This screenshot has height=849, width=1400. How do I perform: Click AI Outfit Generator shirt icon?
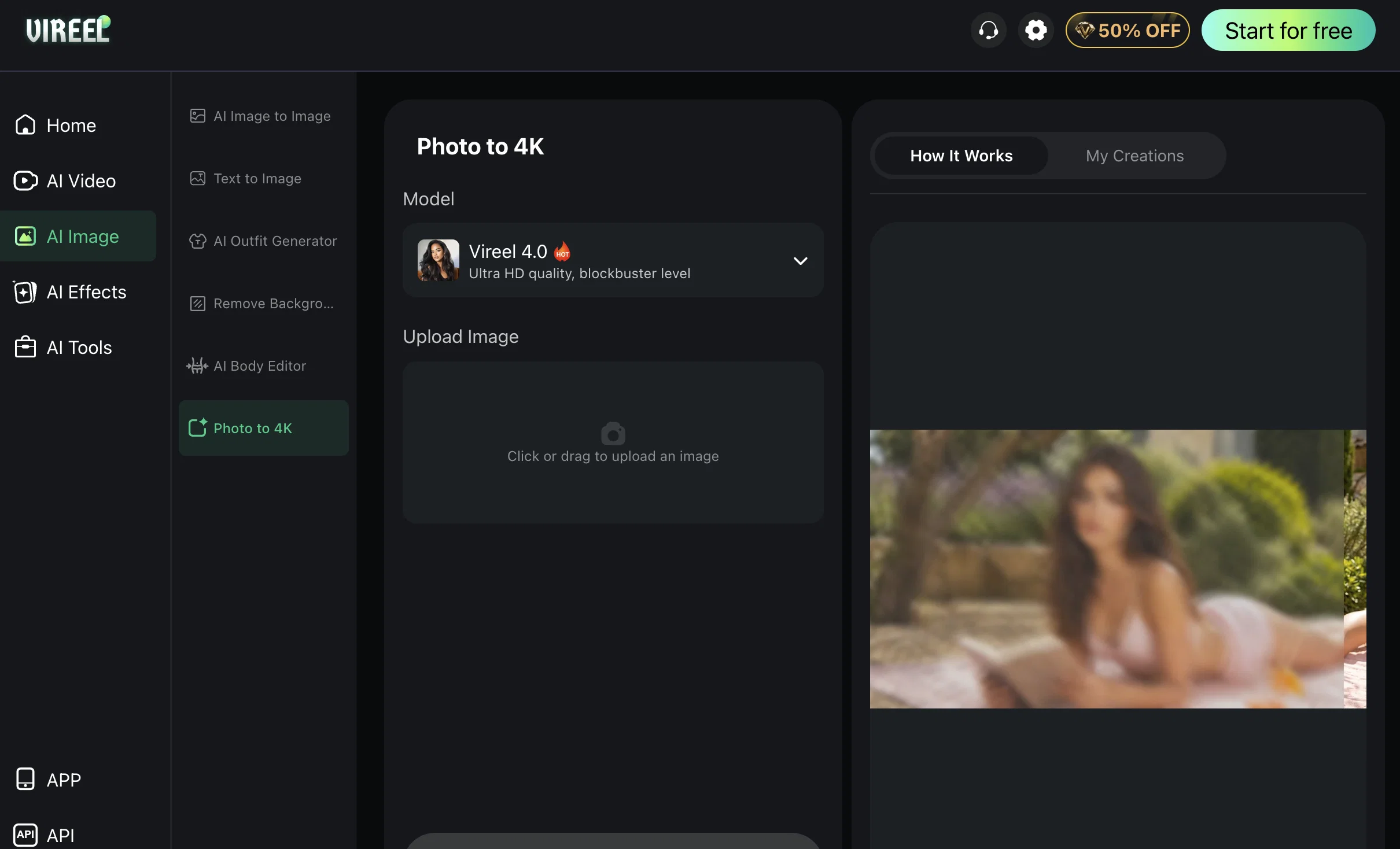[198, 241]
